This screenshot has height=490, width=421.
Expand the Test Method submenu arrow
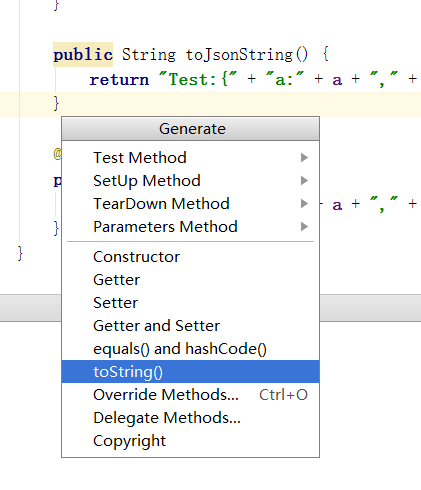(304, 157)
